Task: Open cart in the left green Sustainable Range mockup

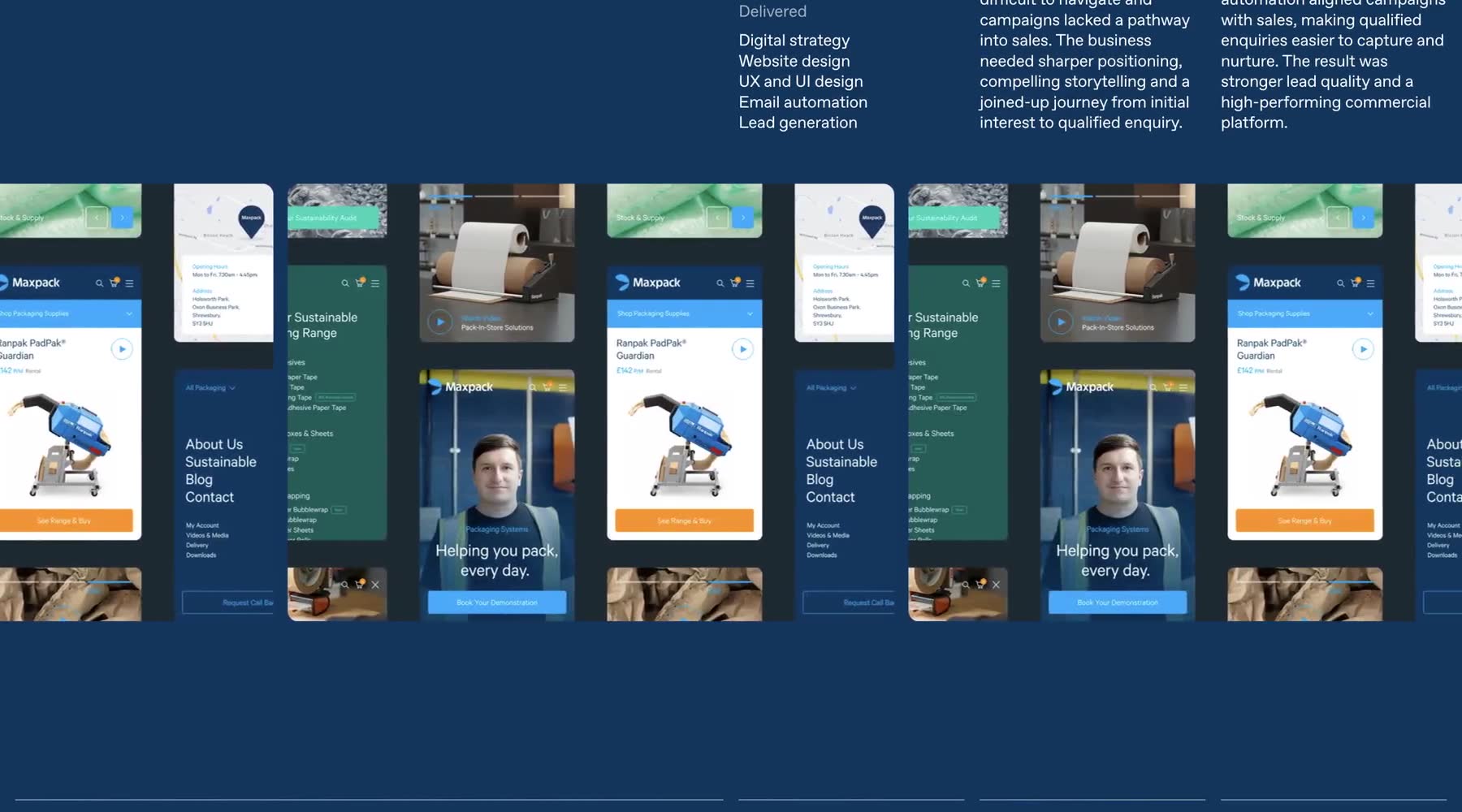Action: click(x=361, y=283)
